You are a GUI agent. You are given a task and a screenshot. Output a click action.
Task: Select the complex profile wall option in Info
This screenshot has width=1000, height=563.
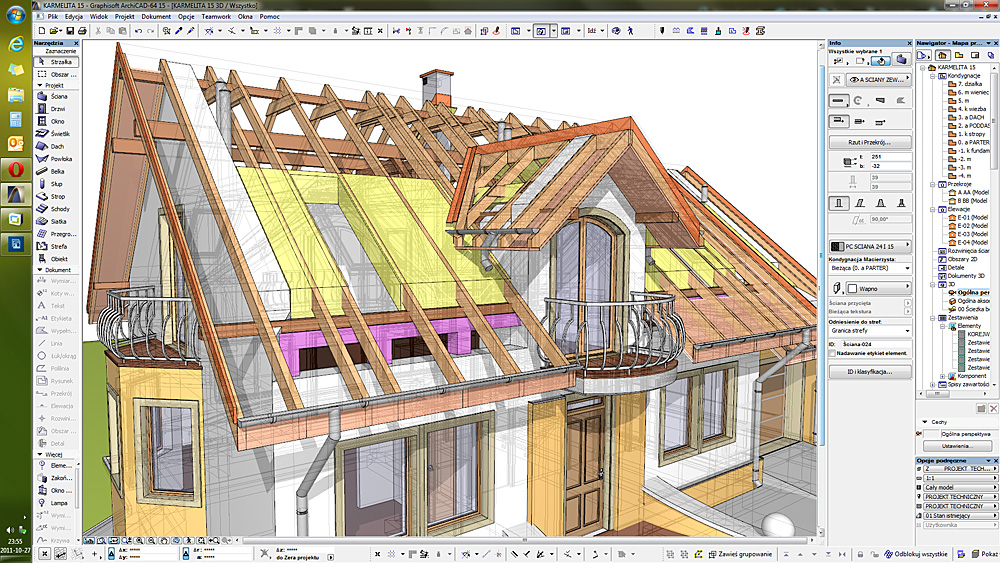[901, 203]
